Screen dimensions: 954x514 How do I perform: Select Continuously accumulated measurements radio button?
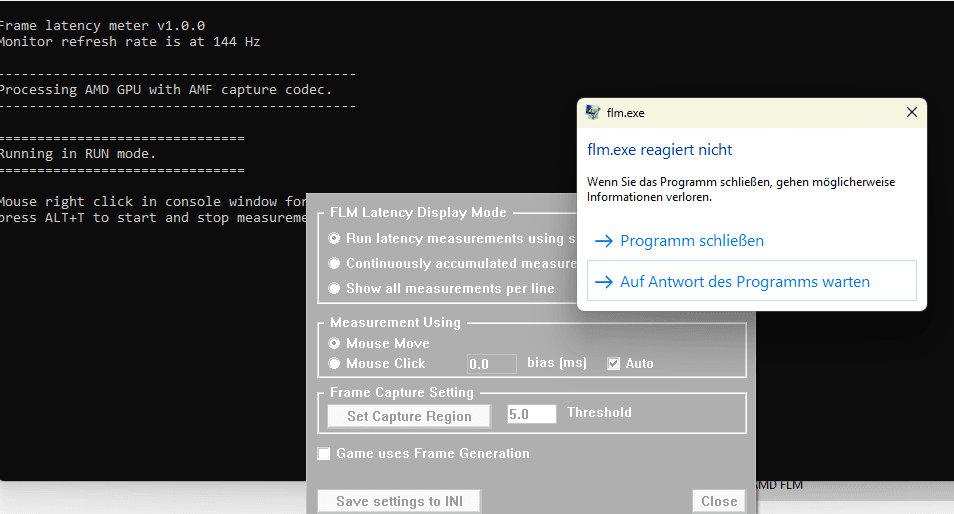pyautogui.click(x=334, y=263)
